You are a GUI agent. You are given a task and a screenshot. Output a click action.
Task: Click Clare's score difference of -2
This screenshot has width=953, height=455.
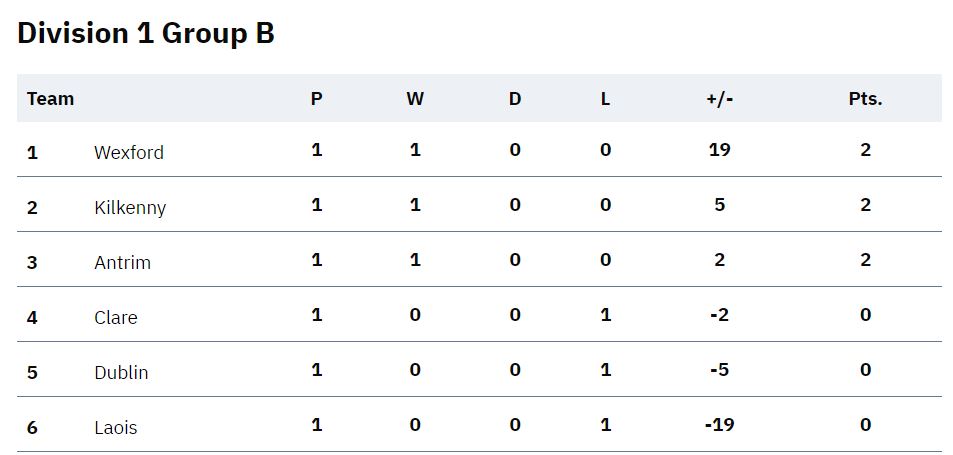coord(720,315)
